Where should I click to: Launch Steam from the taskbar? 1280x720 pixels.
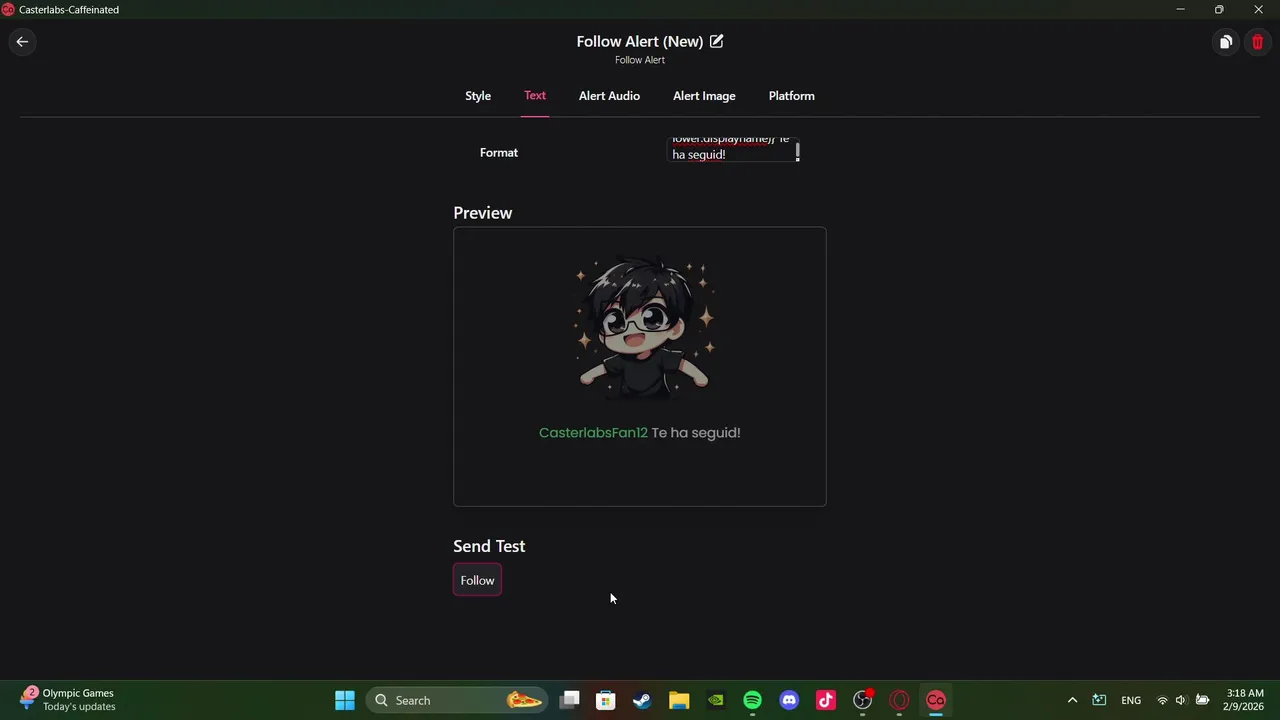click(x=642, y=700)
